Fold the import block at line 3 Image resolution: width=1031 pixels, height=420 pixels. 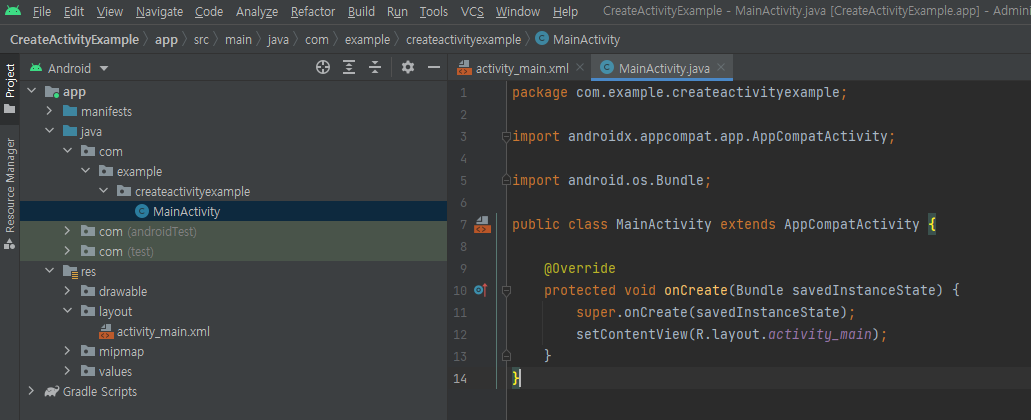(x=506, y=137)
